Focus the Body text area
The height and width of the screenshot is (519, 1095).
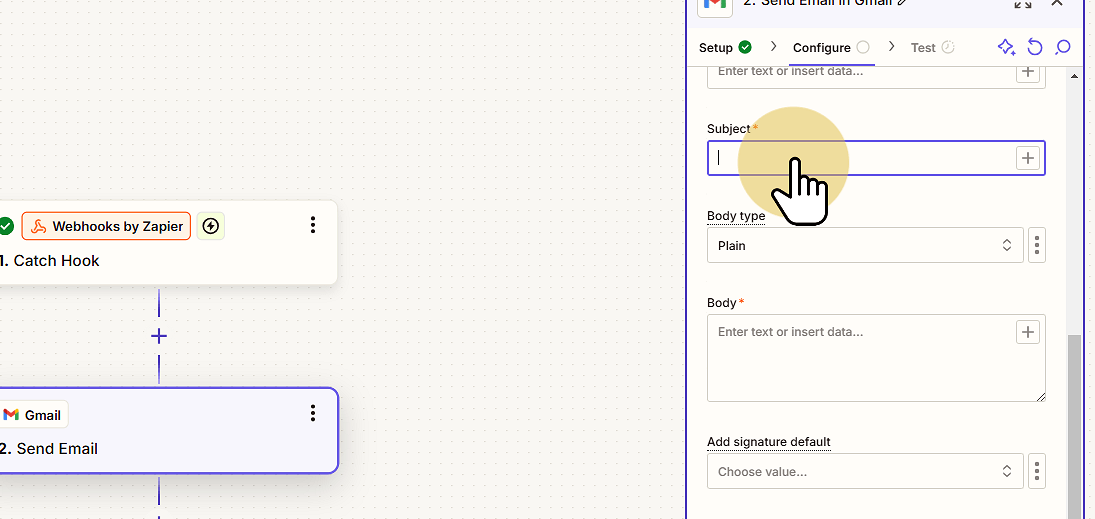point(876,358)
